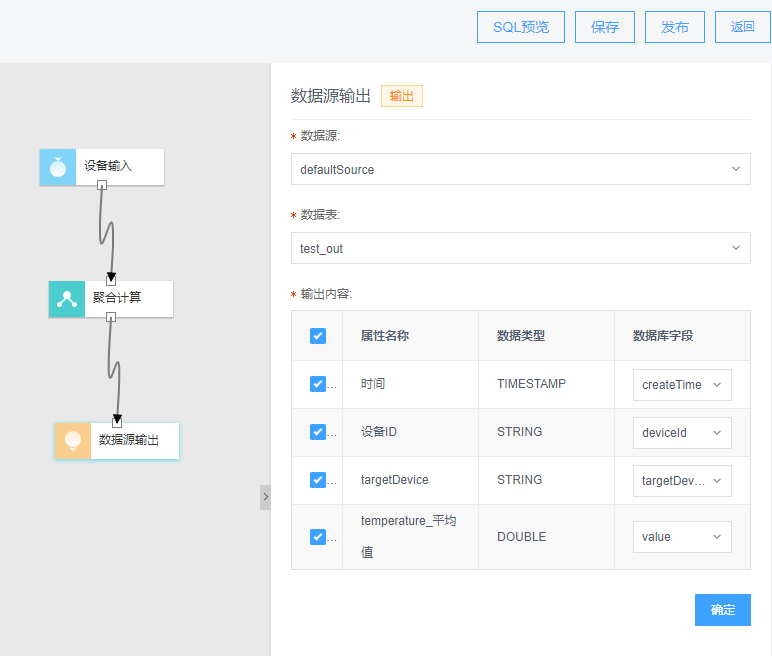772x656 pixels.
Task: Select the 聚合计算 node label
Action: pyautogui.click(x=117, y=297)
